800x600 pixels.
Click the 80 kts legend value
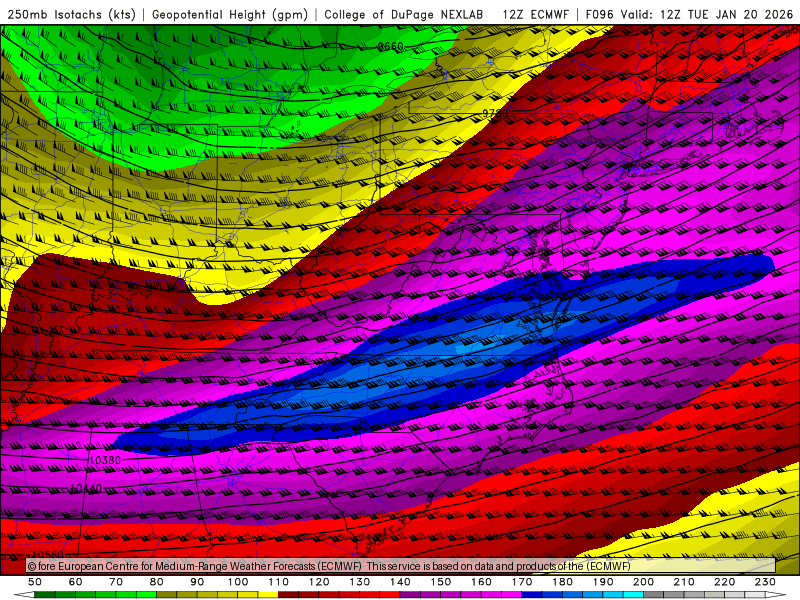[157, 582]
